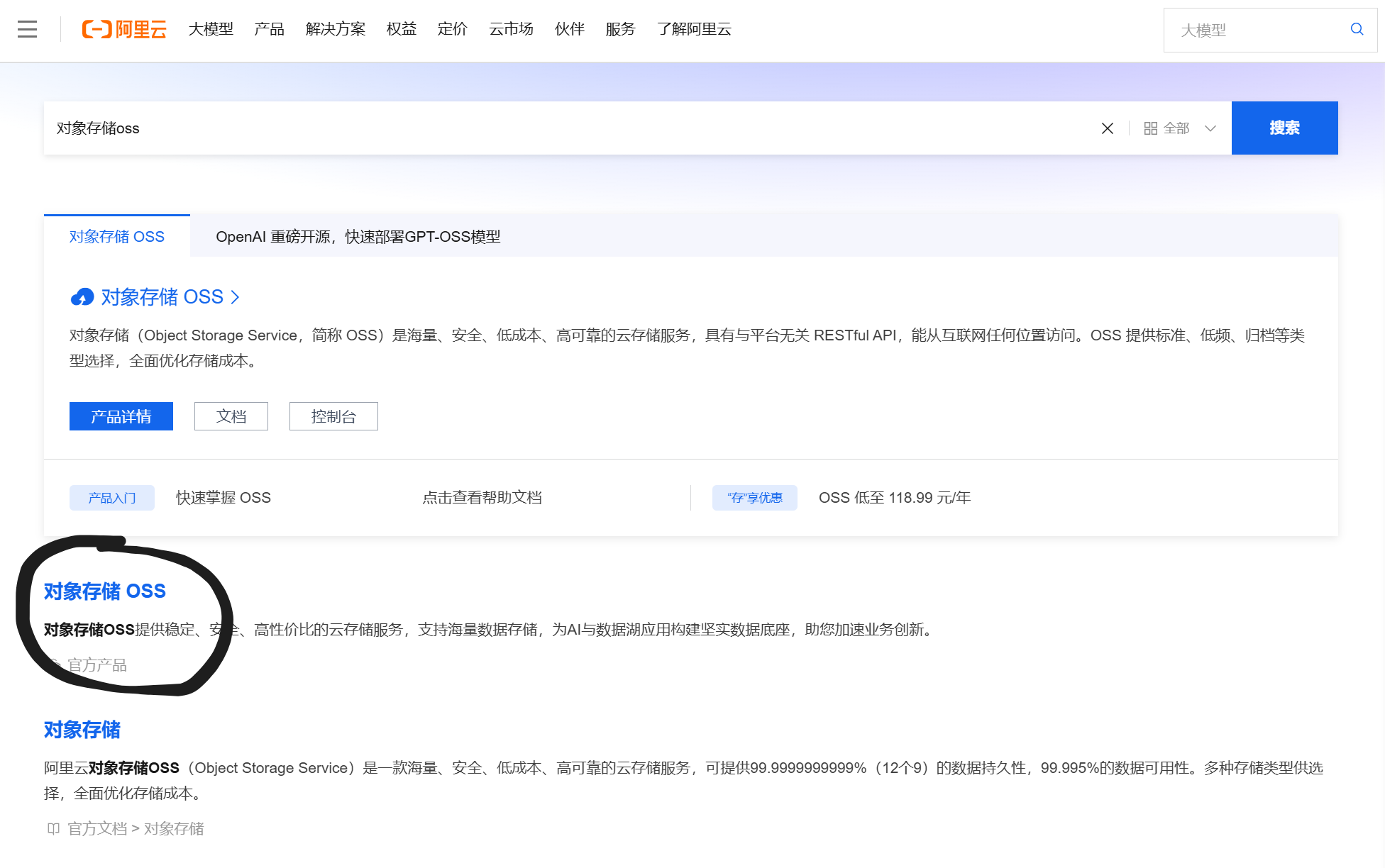Viewport: 1385px width, 868px height.
Task: Open the hamburger menu icon
Action: [x=27, y=29]
